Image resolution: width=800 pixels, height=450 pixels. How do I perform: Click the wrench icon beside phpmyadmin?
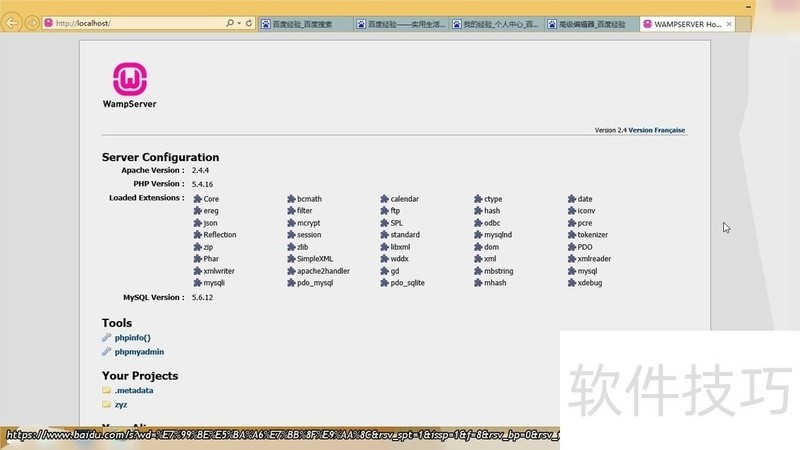pos(106,352)
